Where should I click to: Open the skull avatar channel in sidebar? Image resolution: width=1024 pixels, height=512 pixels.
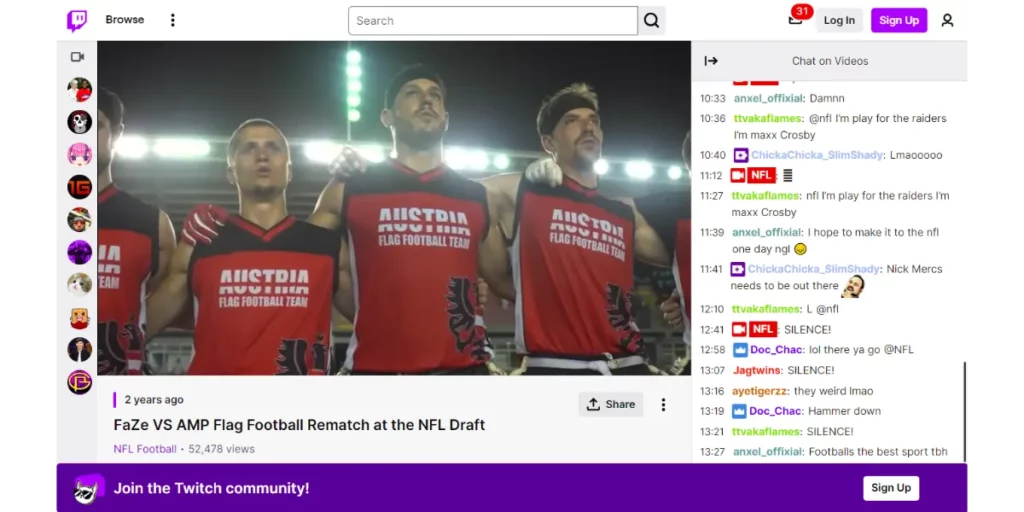click(80, 122)
